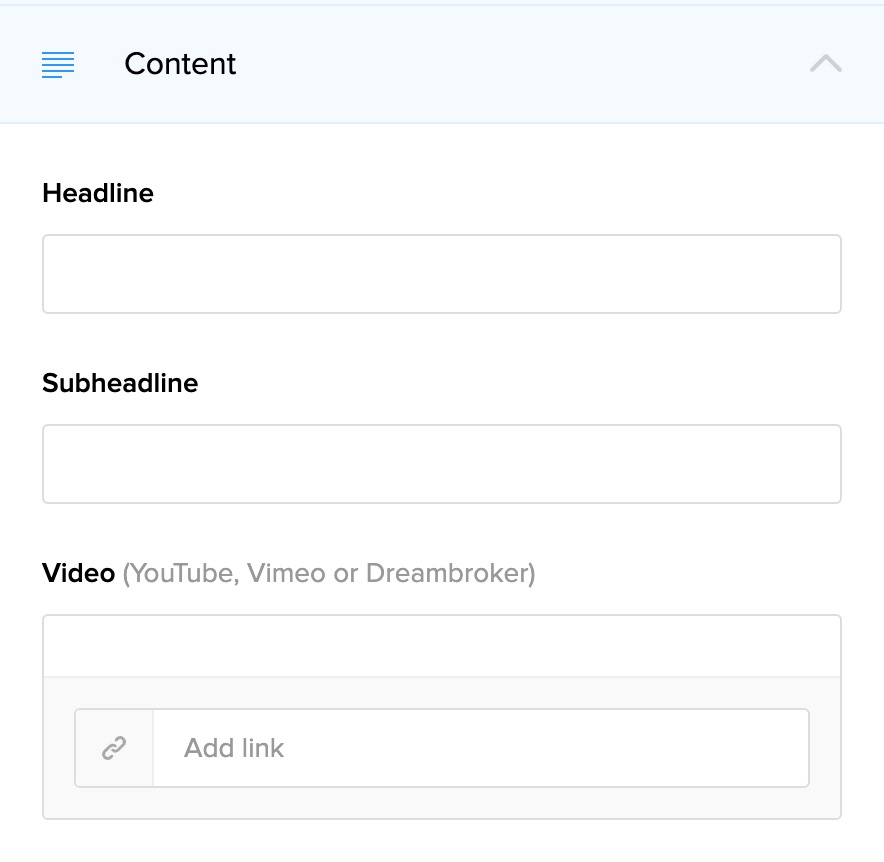This screenshot has width=884, height=862.
Task: Click the word 'or' in the video hint
Action: click(x=345, y=573)
